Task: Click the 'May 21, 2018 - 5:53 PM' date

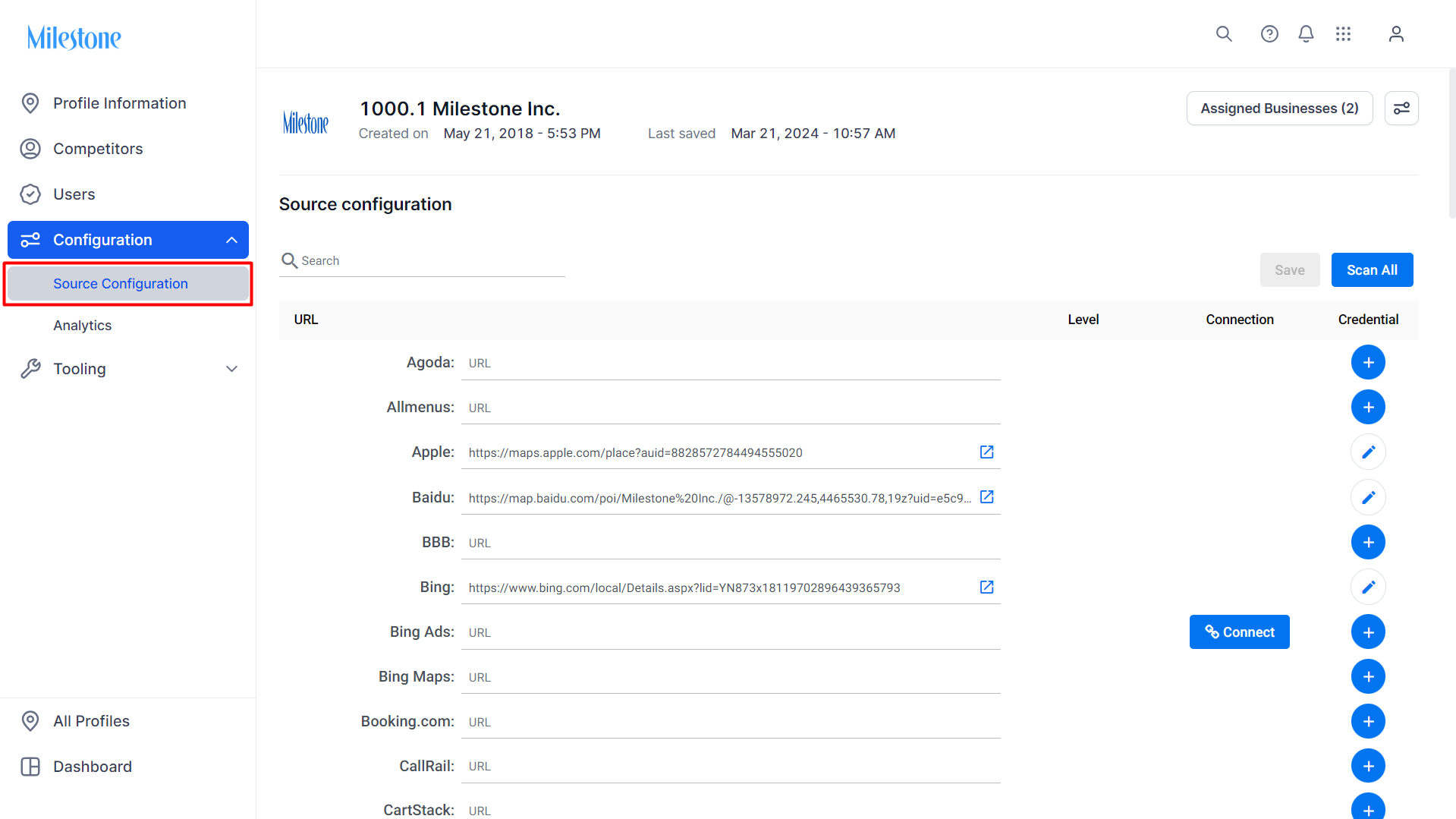Action: [522, 134]
